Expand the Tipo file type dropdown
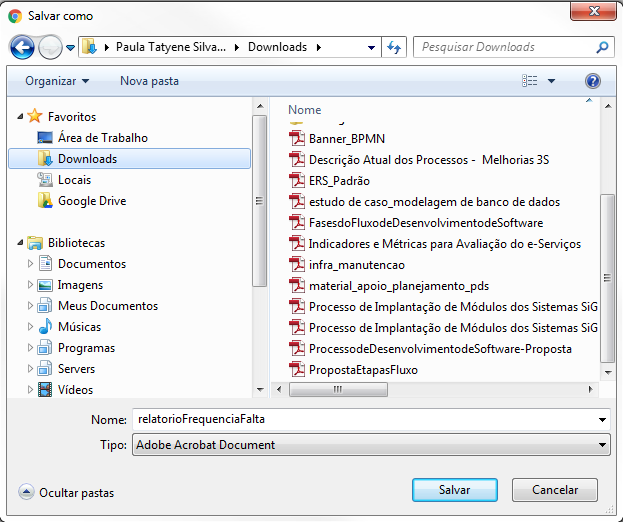Image resolution: width=623 pixels, height=522 pixels. pyautogui.click(x=602, y=445)
